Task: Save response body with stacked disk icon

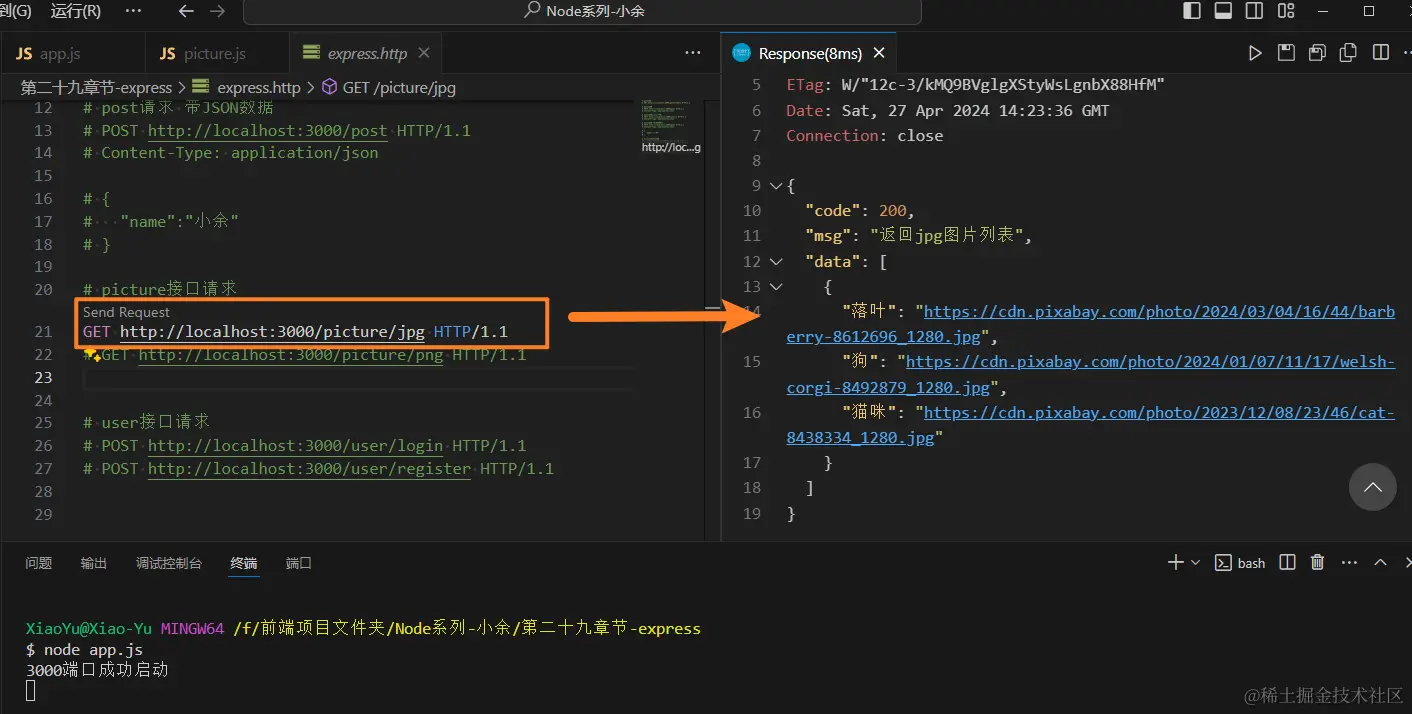Action: [1318, 53]
